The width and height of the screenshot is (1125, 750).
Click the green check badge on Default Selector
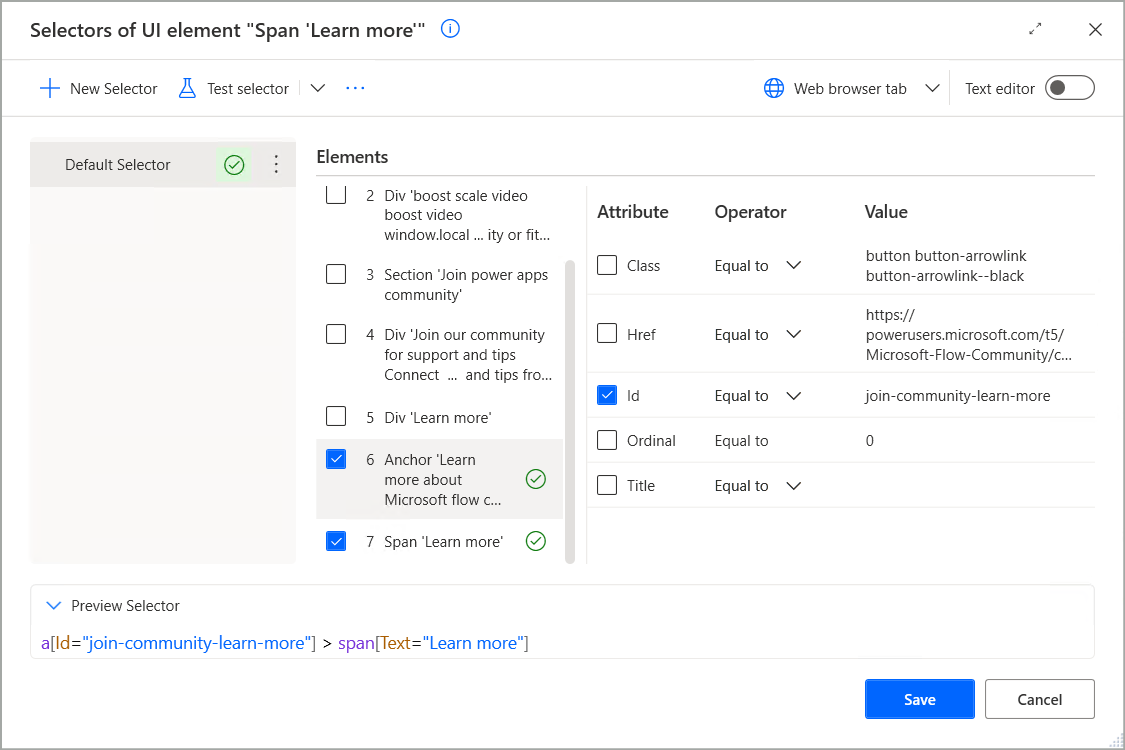234,164
